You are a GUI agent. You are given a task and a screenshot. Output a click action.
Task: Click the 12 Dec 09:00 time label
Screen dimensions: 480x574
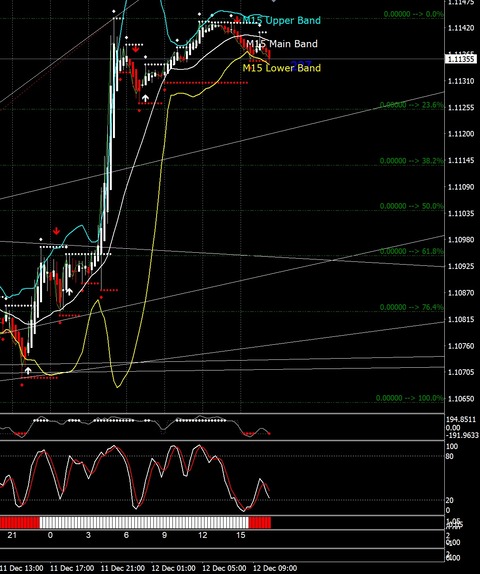pyautogui.click(x=275, y=569)
